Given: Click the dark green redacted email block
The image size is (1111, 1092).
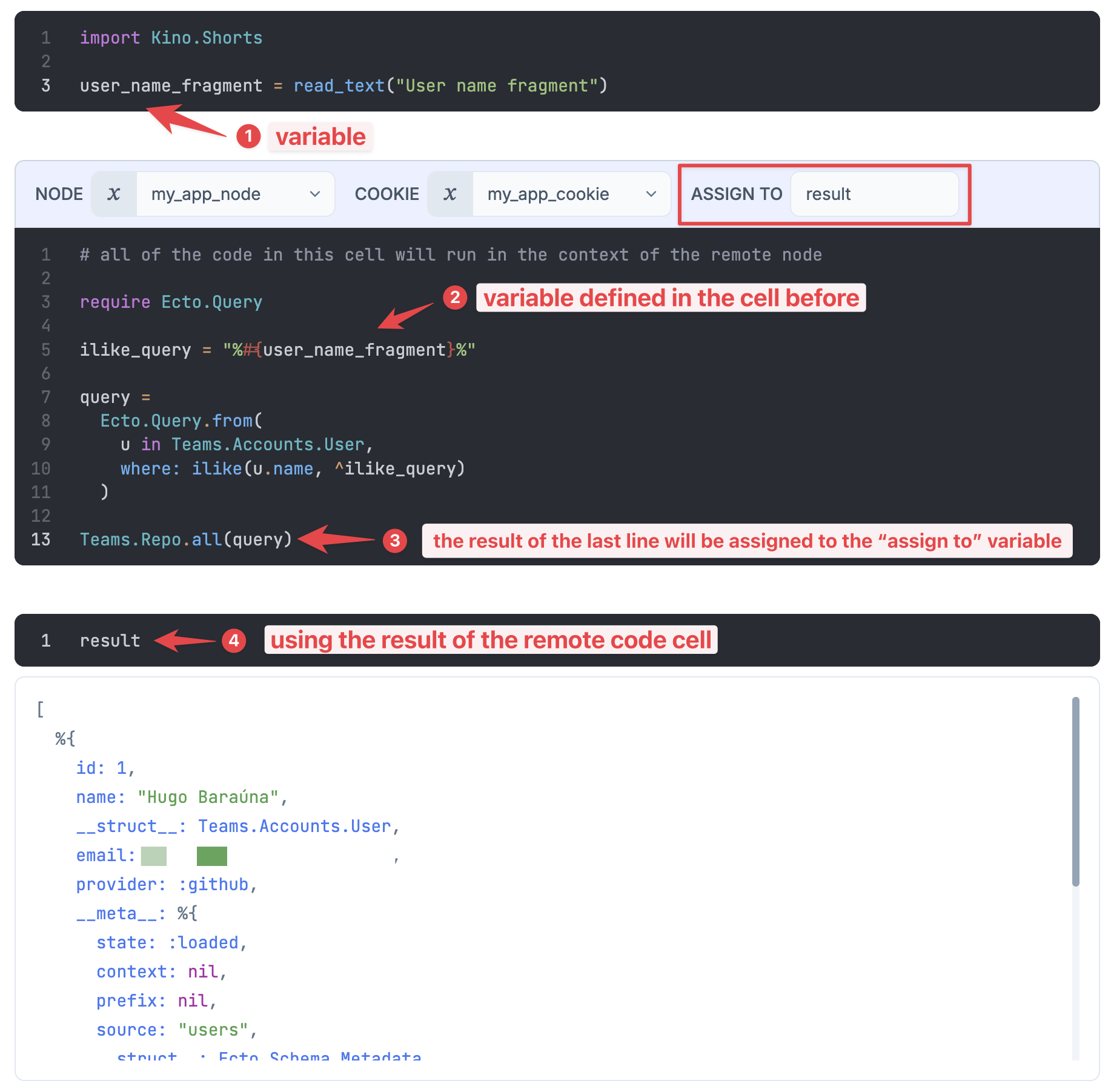Looking at the screenshot, I should tap(212, 856).
